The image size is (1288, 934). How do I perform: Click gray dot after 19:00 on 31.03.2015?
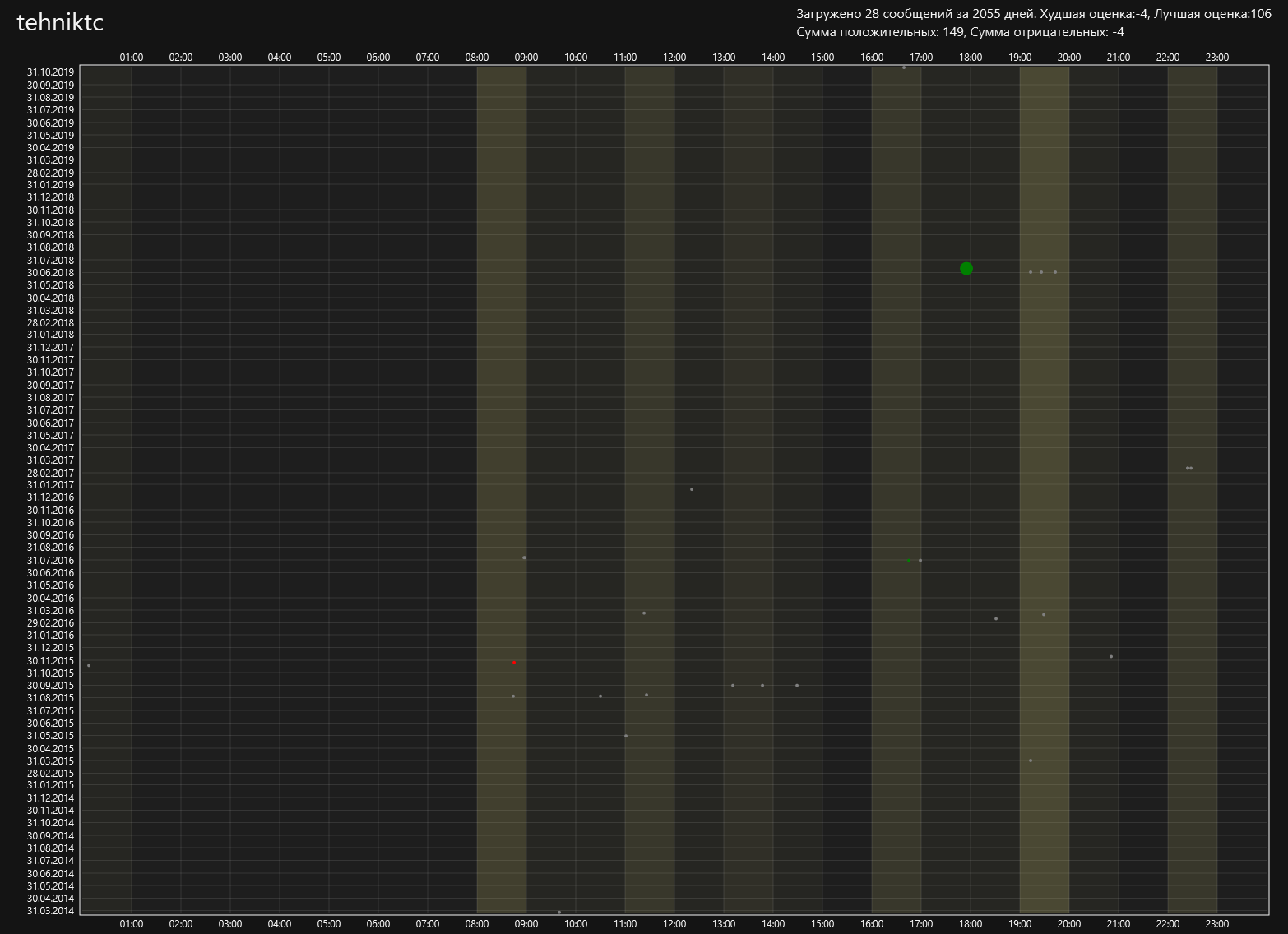[1031, 761]
